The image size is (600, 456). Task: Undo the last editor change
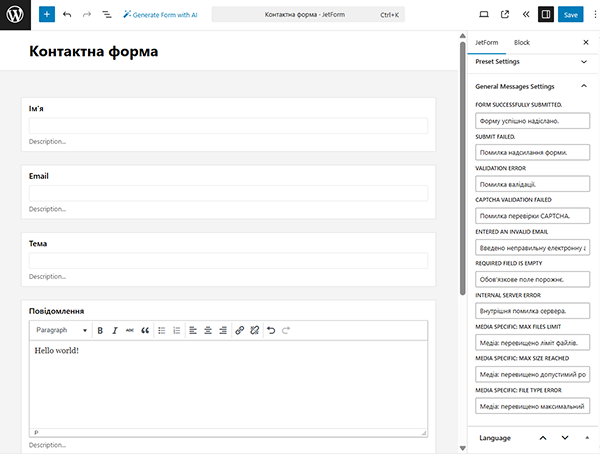click(67, 15)
